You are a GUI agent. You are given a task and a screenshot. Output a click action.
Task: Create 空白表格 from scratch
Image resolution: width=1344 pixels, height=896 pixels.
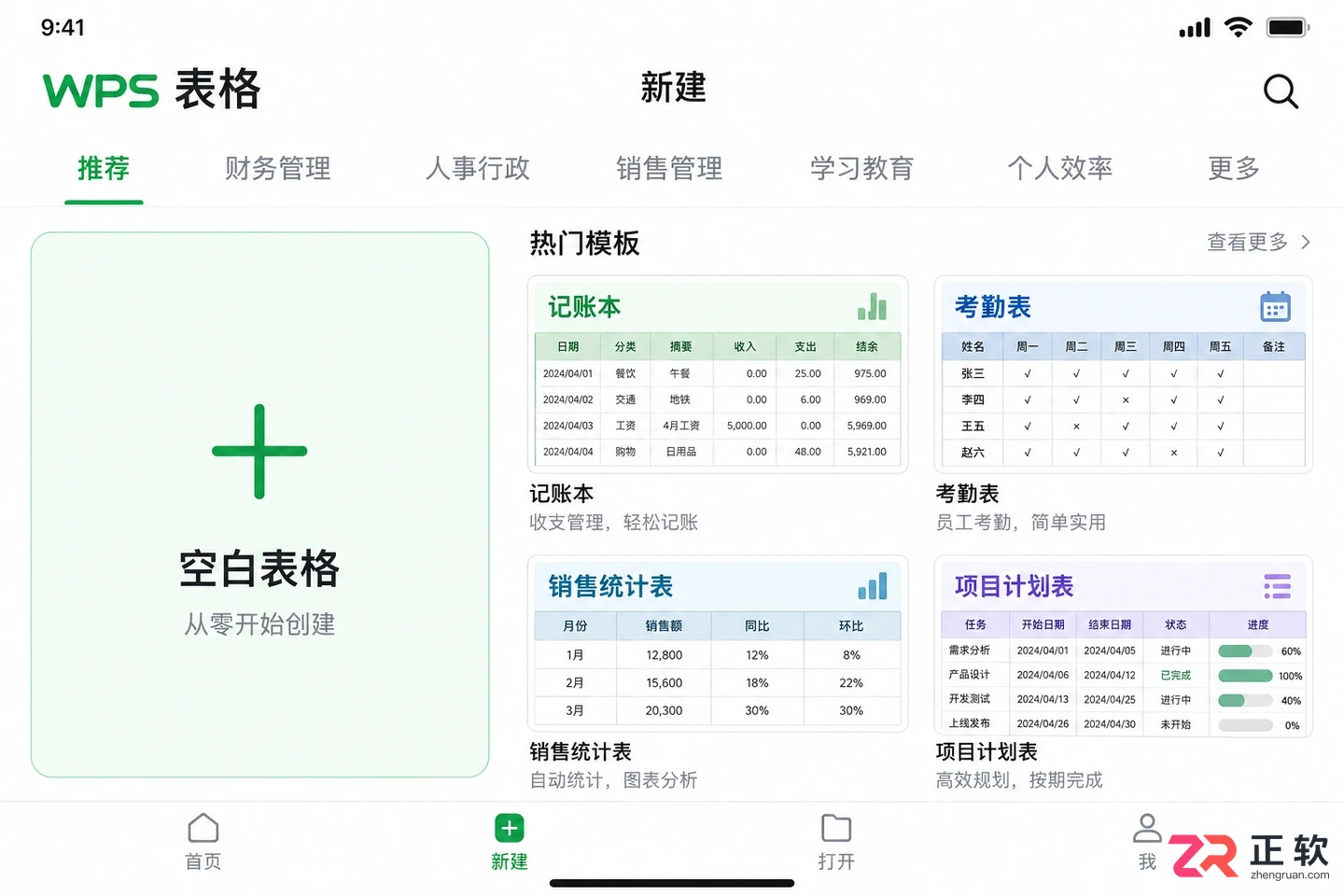[x=259, y=504]
